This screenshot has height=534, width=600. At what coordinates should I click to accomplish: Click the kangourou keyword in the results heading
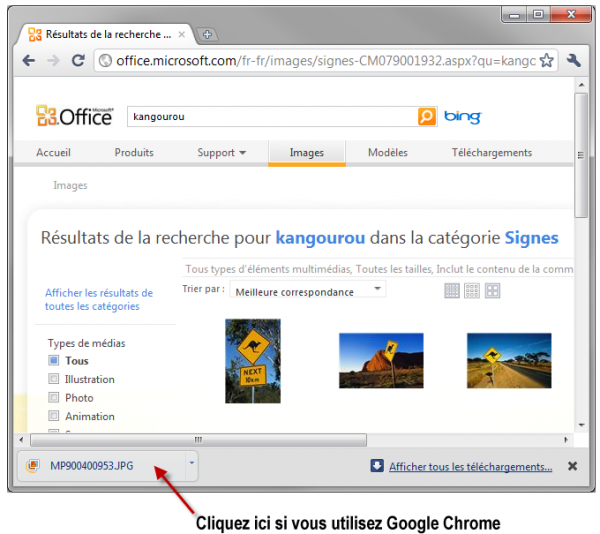click(x=320, y=238)
